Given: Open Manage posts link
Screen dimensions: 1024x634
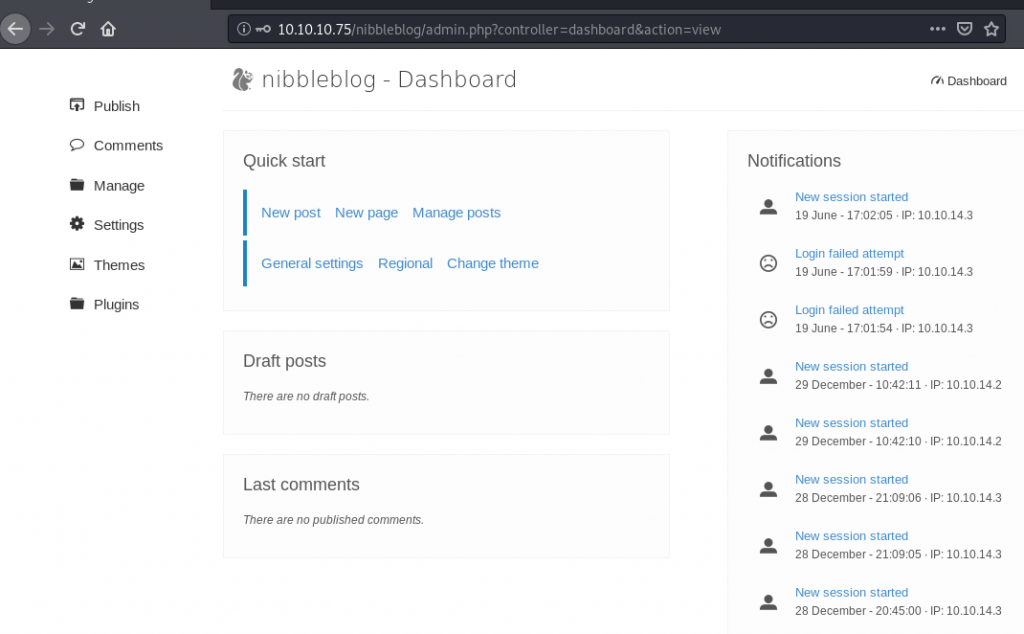Looking at the screenshot, I should (x=456, y=213).
